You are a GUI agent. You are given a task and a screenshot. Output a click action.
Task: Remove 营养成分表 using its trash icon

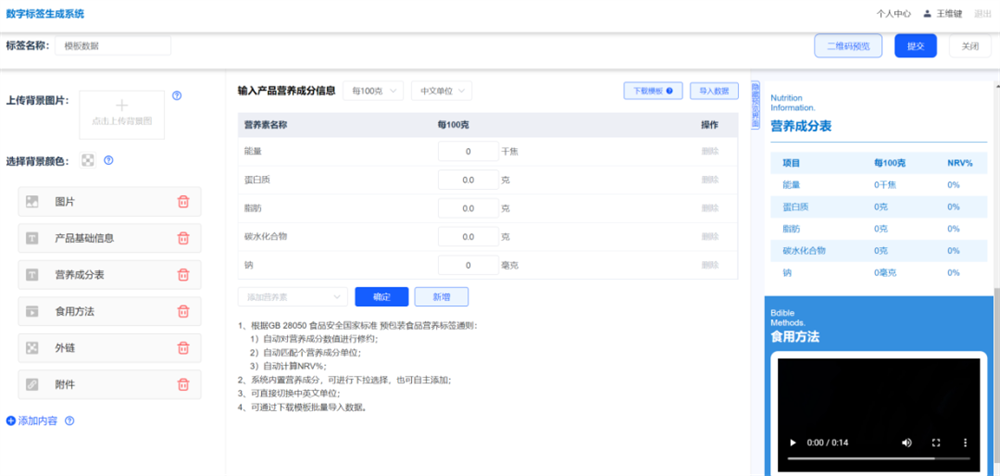tap(183, 275)
